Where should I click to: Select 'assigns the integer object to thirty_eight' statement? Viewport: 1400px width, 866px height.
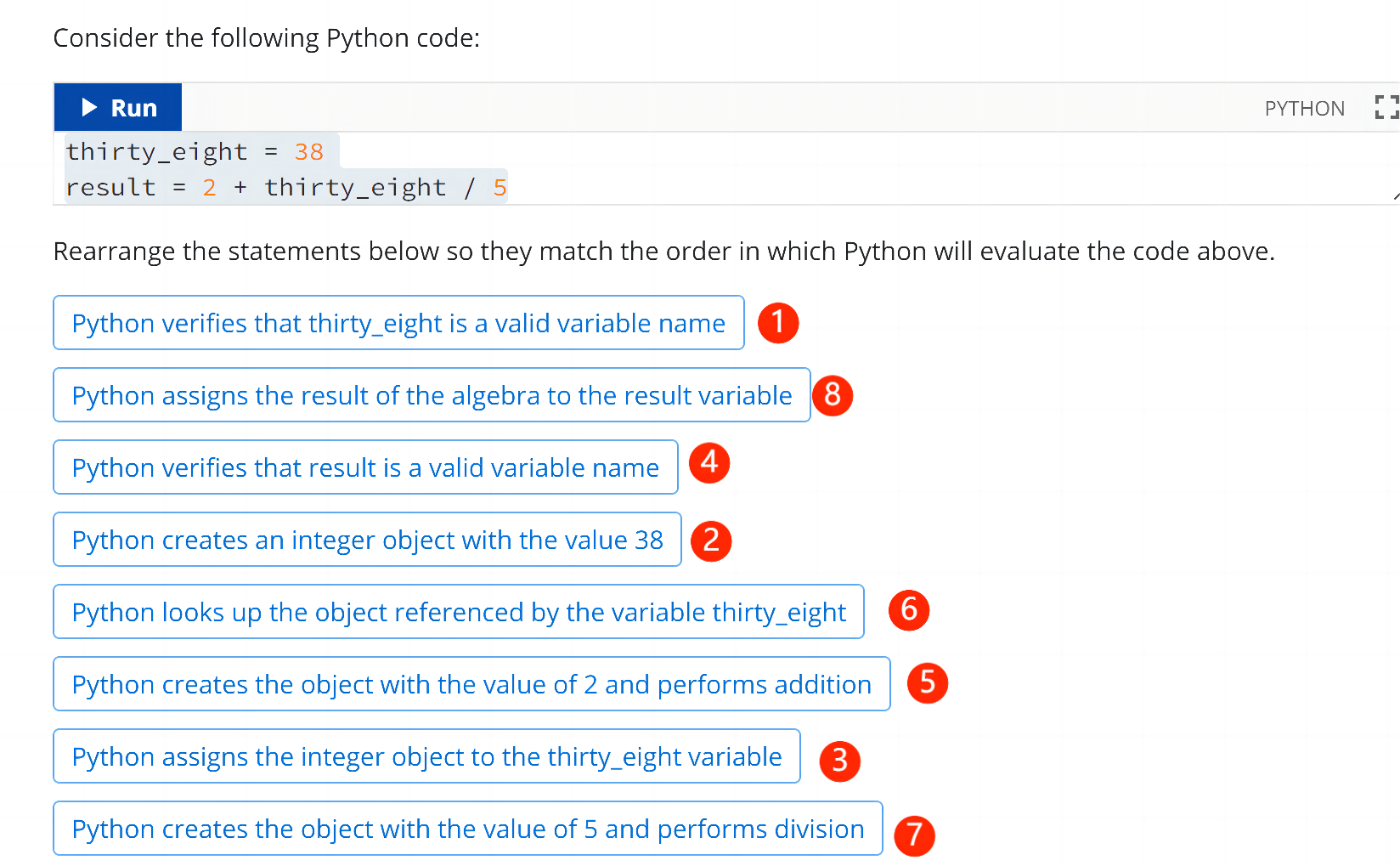pyautogui.click(x=426, y=756)
